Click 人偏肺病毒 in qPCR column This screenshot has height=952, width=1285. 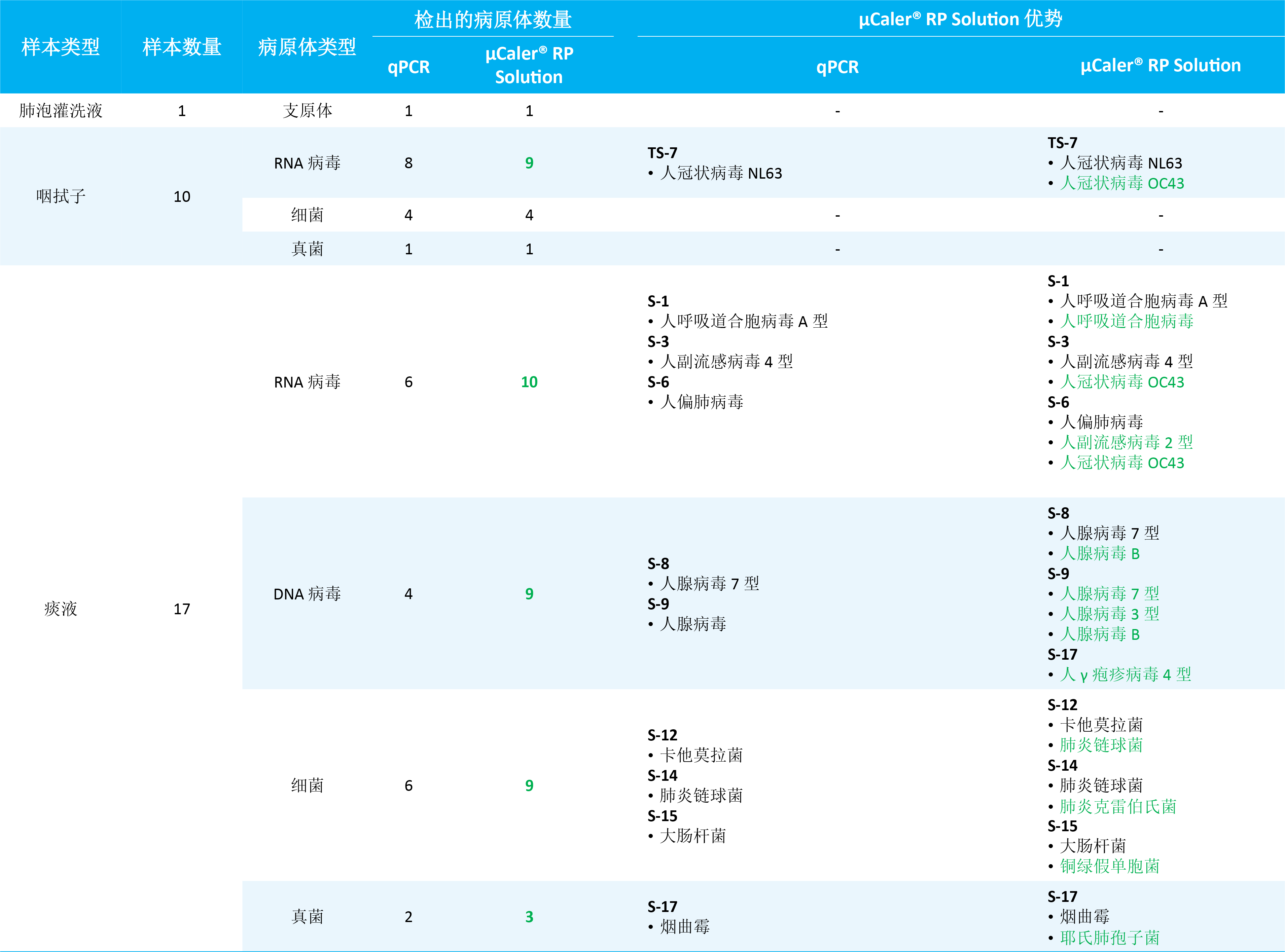(x=702, y=402)
